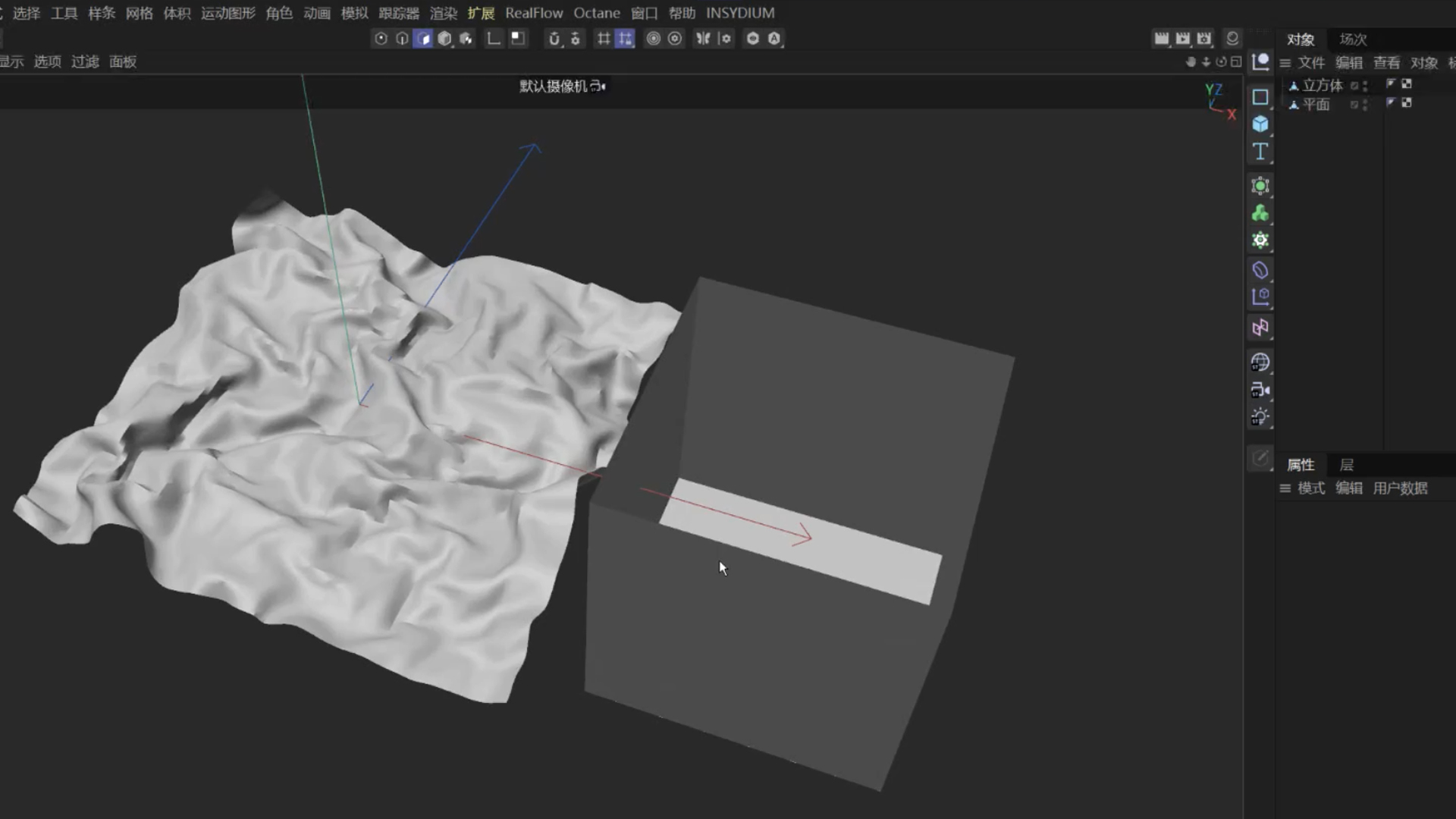
Task: Toggle visibility dots for 平面 object
Action: (x=1365, y=105)
